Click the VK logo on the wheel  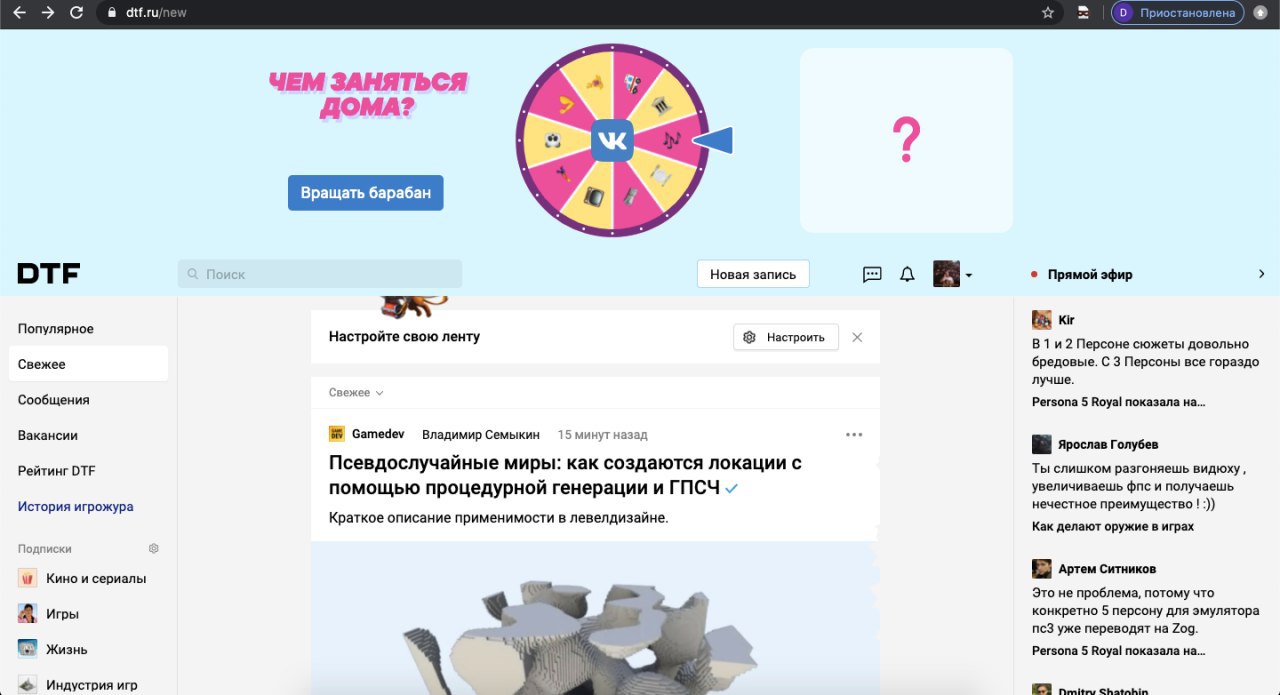[612, 141]
